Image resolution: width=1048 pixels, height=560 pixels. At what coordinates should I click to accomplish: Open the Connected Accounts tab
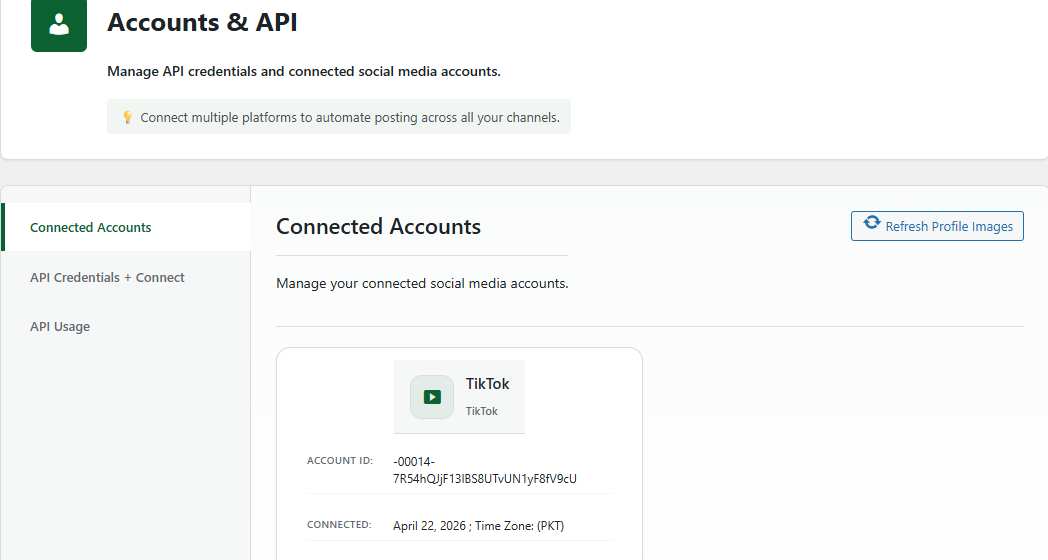126,227
